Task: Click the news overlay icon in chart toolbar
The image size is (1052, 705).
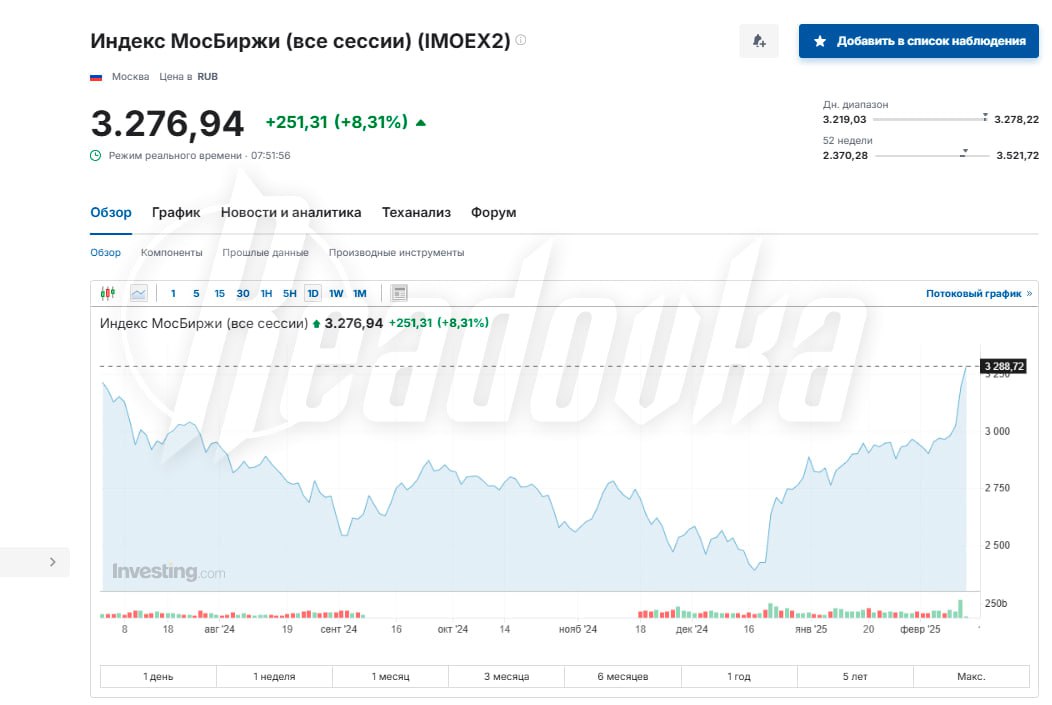Action: [399, 293]
